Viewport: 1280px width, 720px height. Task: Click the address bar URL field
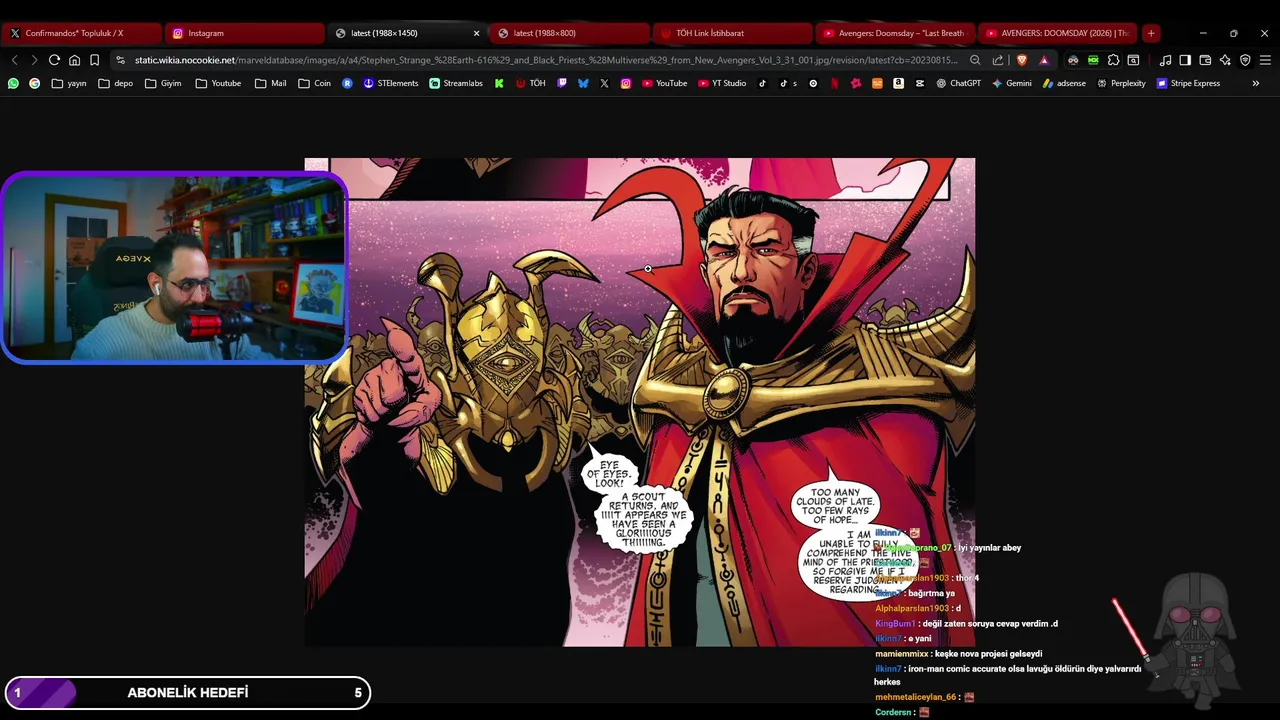(546, 60)
